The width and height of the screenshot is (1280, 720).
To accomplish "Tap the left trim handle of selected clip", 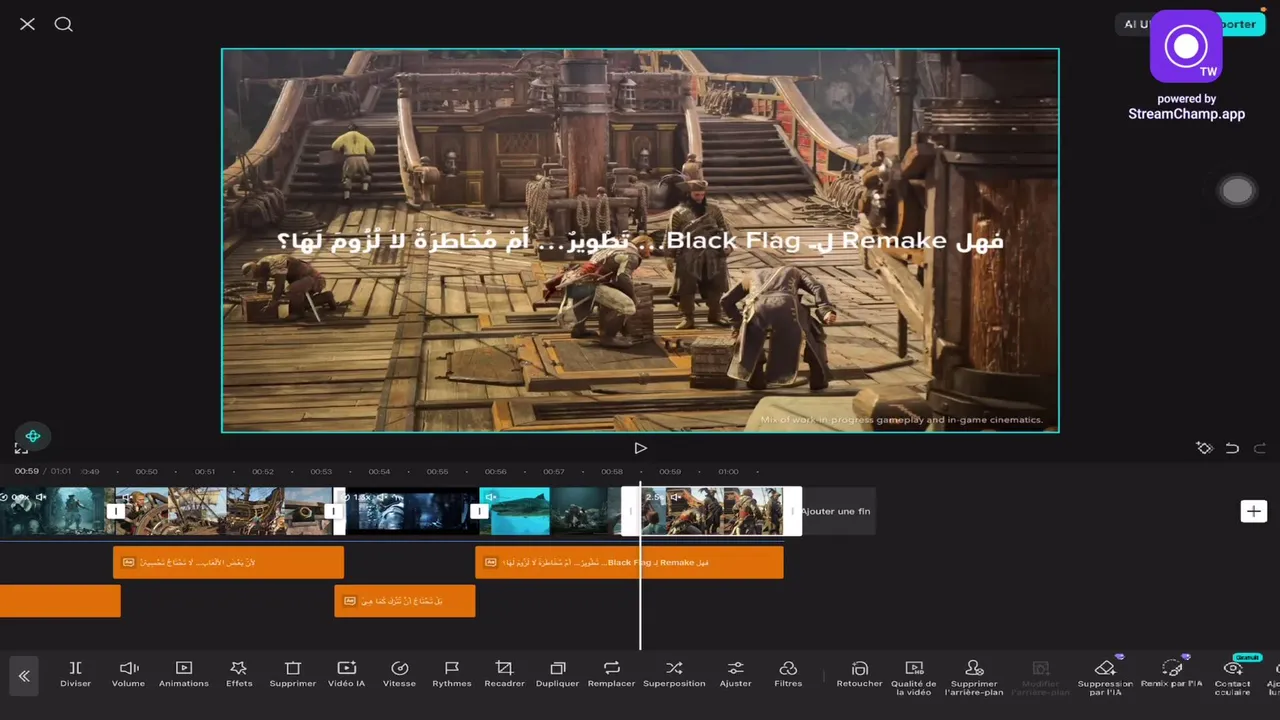I will [x=630, y=511].
